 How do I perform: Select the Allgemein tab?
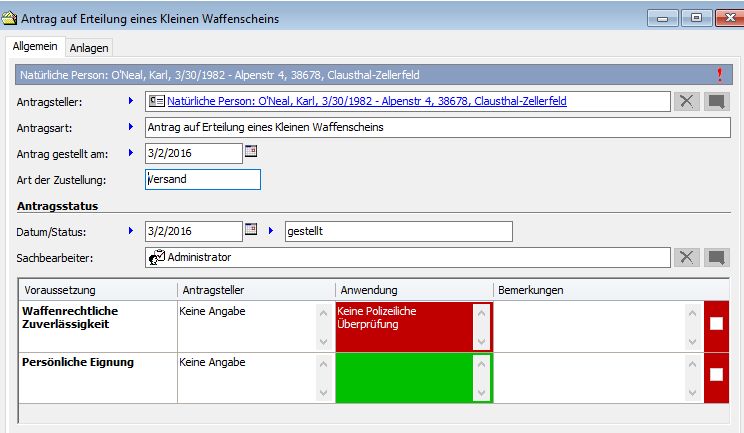pos(35,46)
